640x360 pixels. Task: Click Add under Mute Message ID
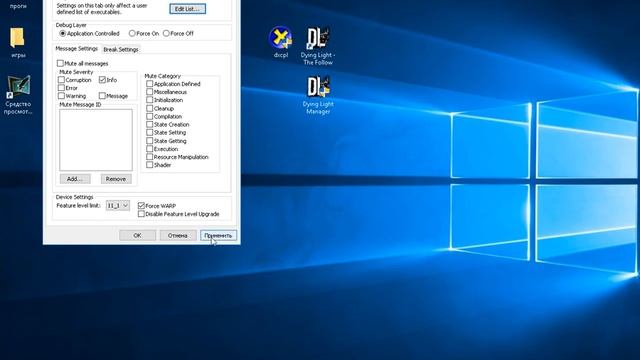[75, 179]
